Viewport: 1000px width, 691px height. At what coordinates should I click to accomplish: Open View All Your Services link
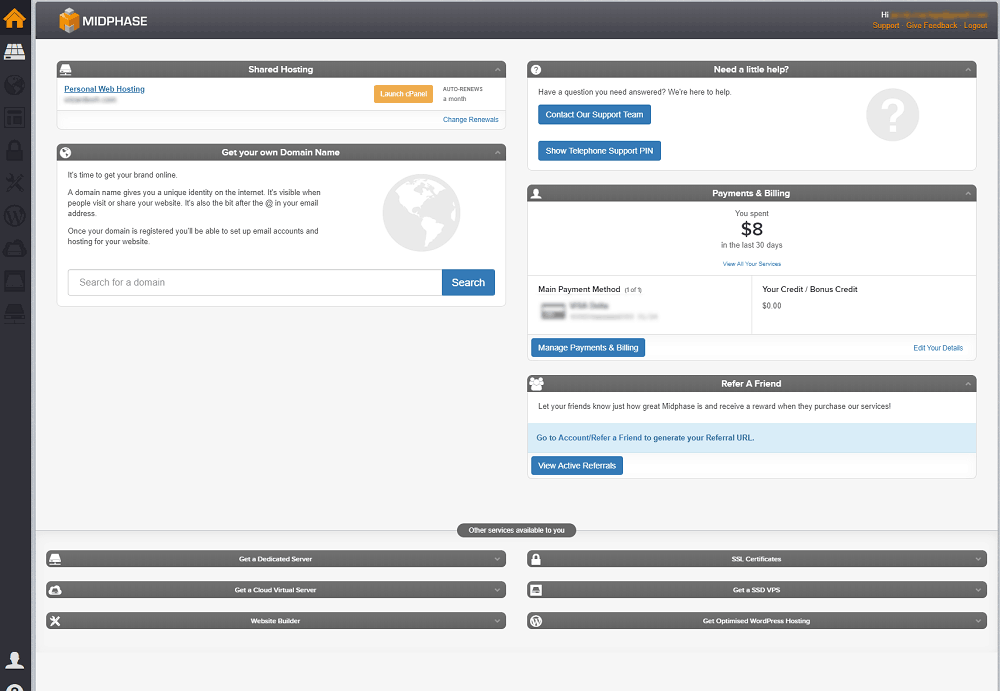(x=751, y=264)
